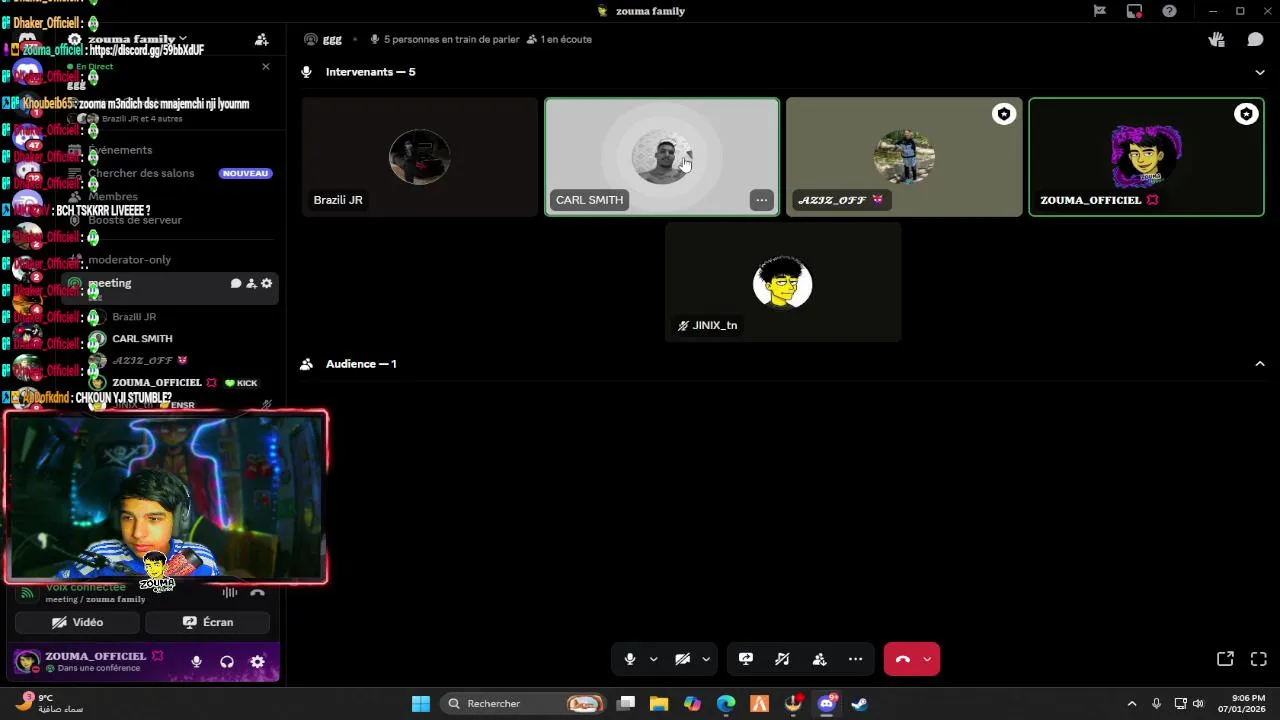Open Windows Start menu
This screenshot has height=720, width=1280.
pos(421,704)
